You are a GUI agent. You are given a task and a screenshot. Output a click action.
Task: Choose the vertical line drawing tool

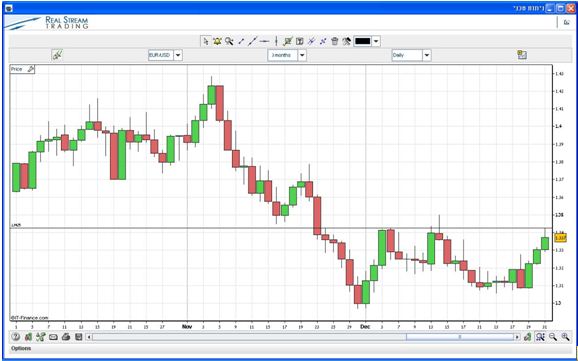coord(276,41)
